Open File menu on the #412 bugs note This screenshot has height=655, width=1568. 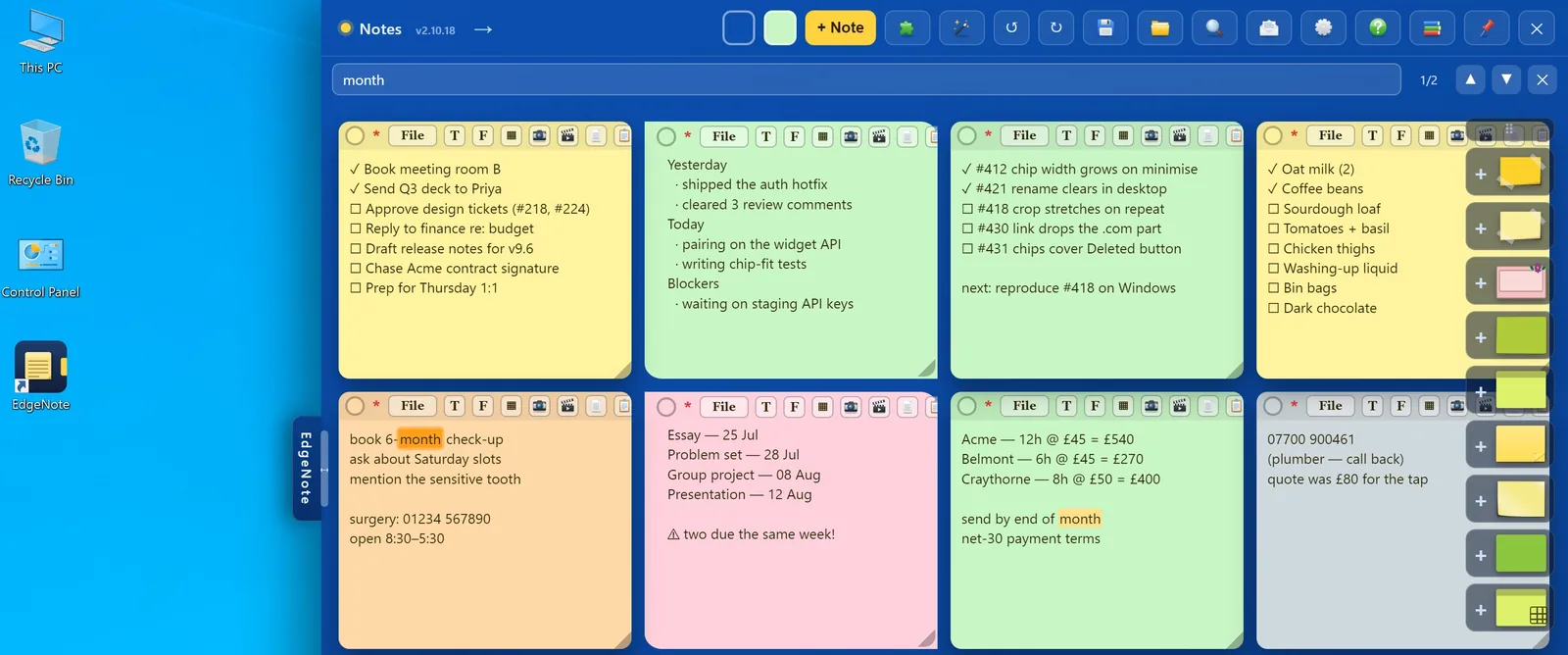(1024, 135)
